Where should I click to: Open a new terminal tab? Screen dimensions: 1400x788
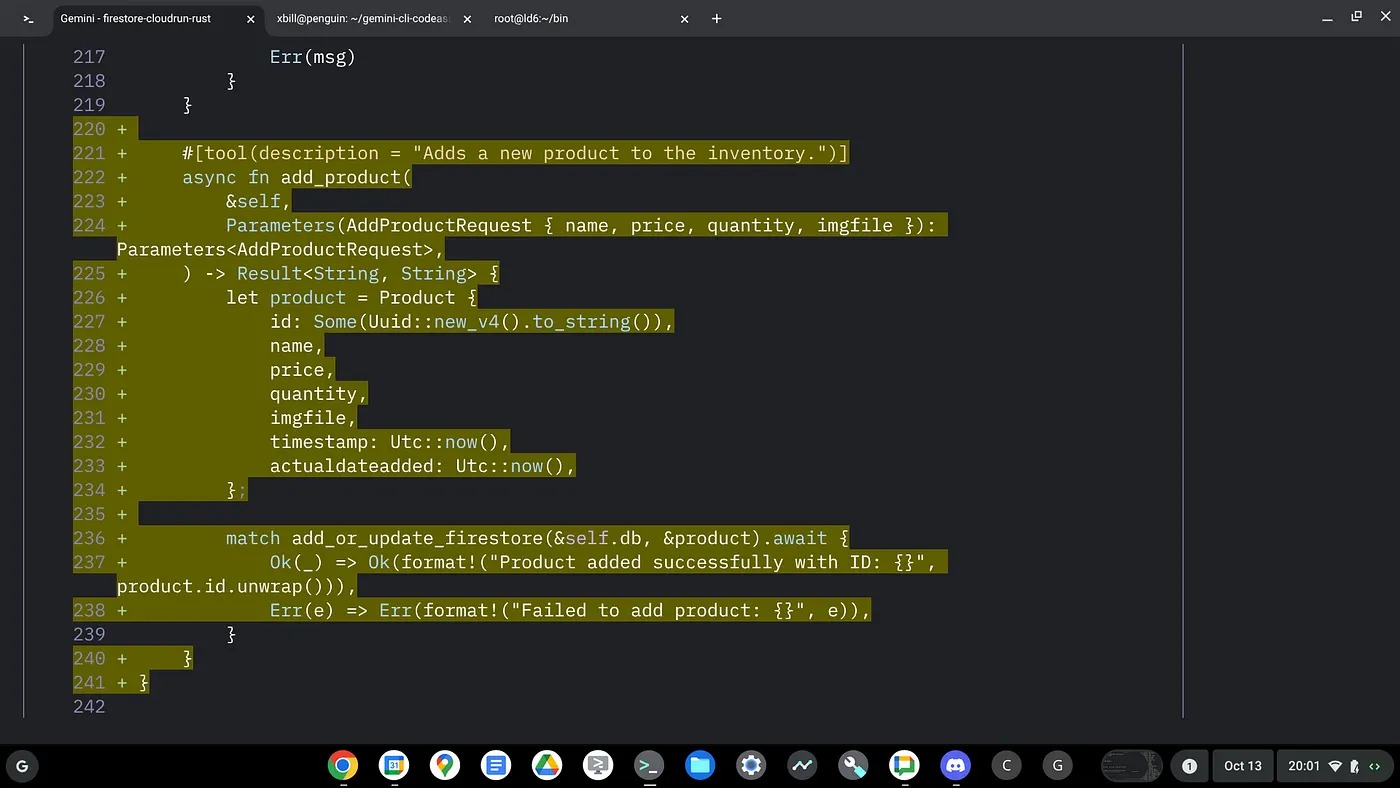(x=716, y=19)
